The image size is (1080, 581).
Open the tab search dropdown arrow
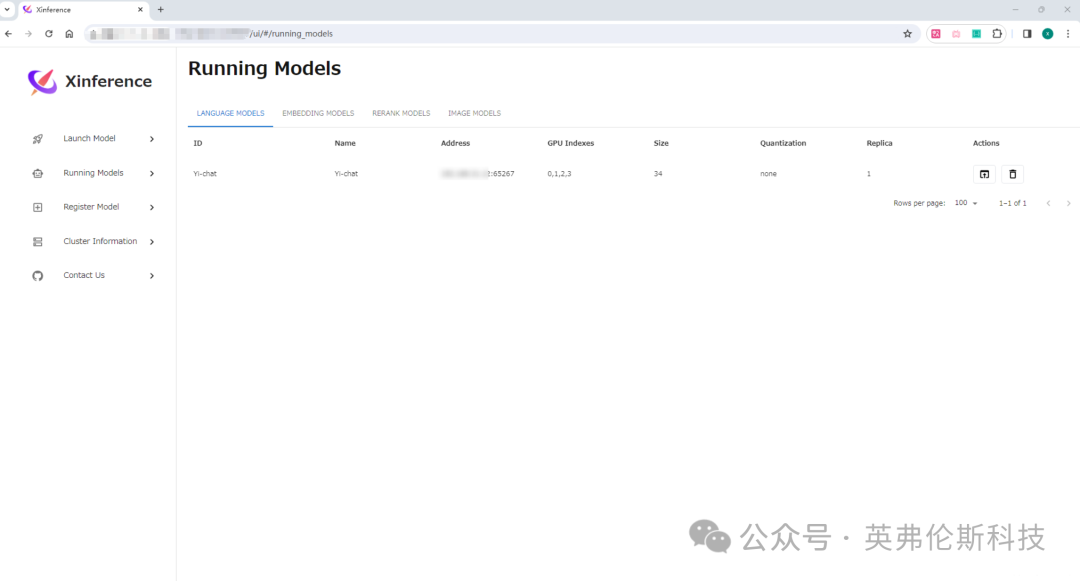[x=7, y=10]
